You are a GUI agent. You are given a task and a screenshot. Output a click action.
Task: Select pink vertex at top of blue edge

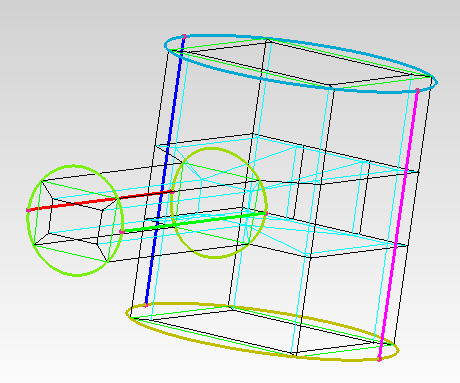(x=184, y=36)
